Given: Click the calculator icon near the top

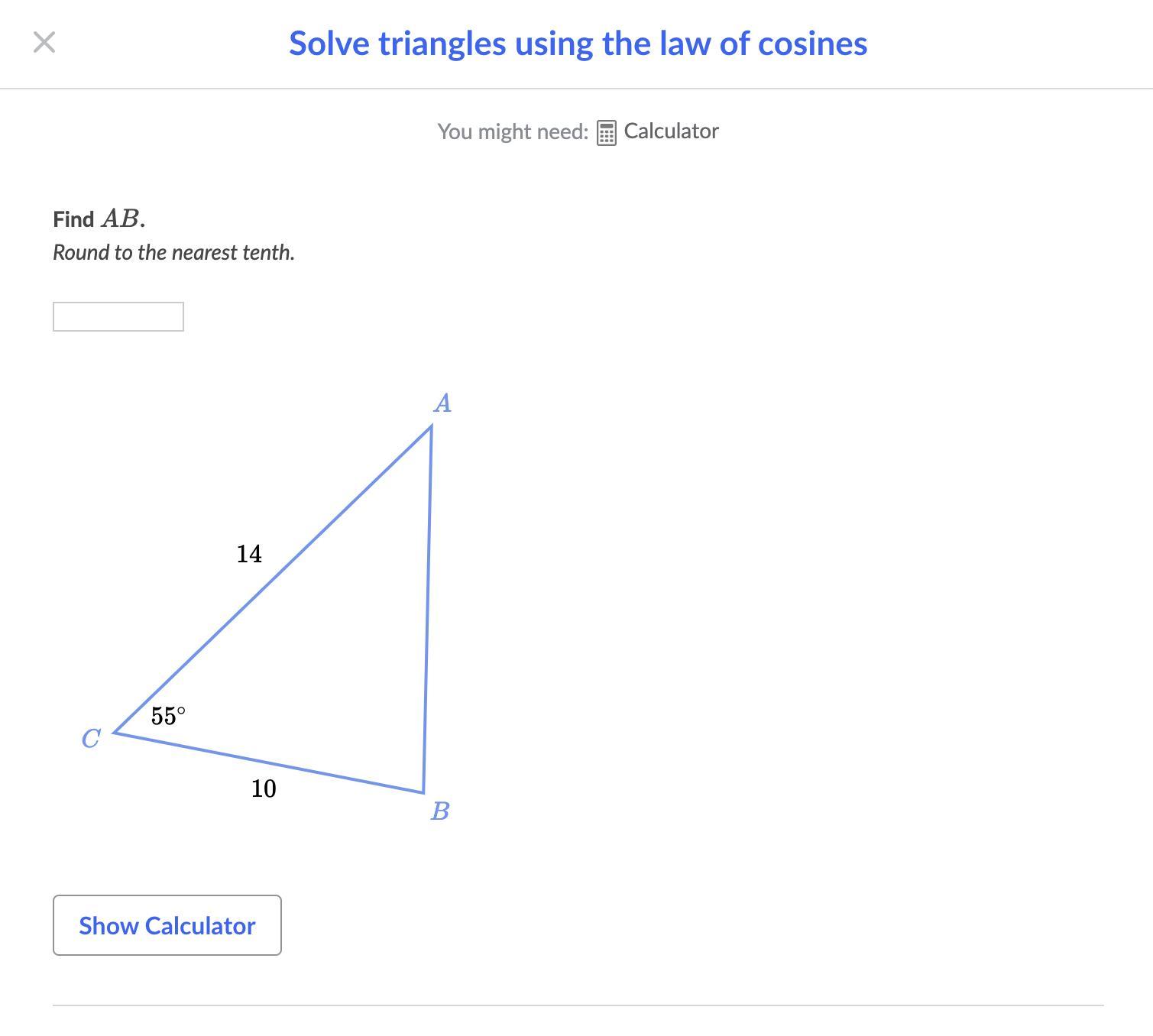Looking at the screenshot, I should [x=606, y=132].
